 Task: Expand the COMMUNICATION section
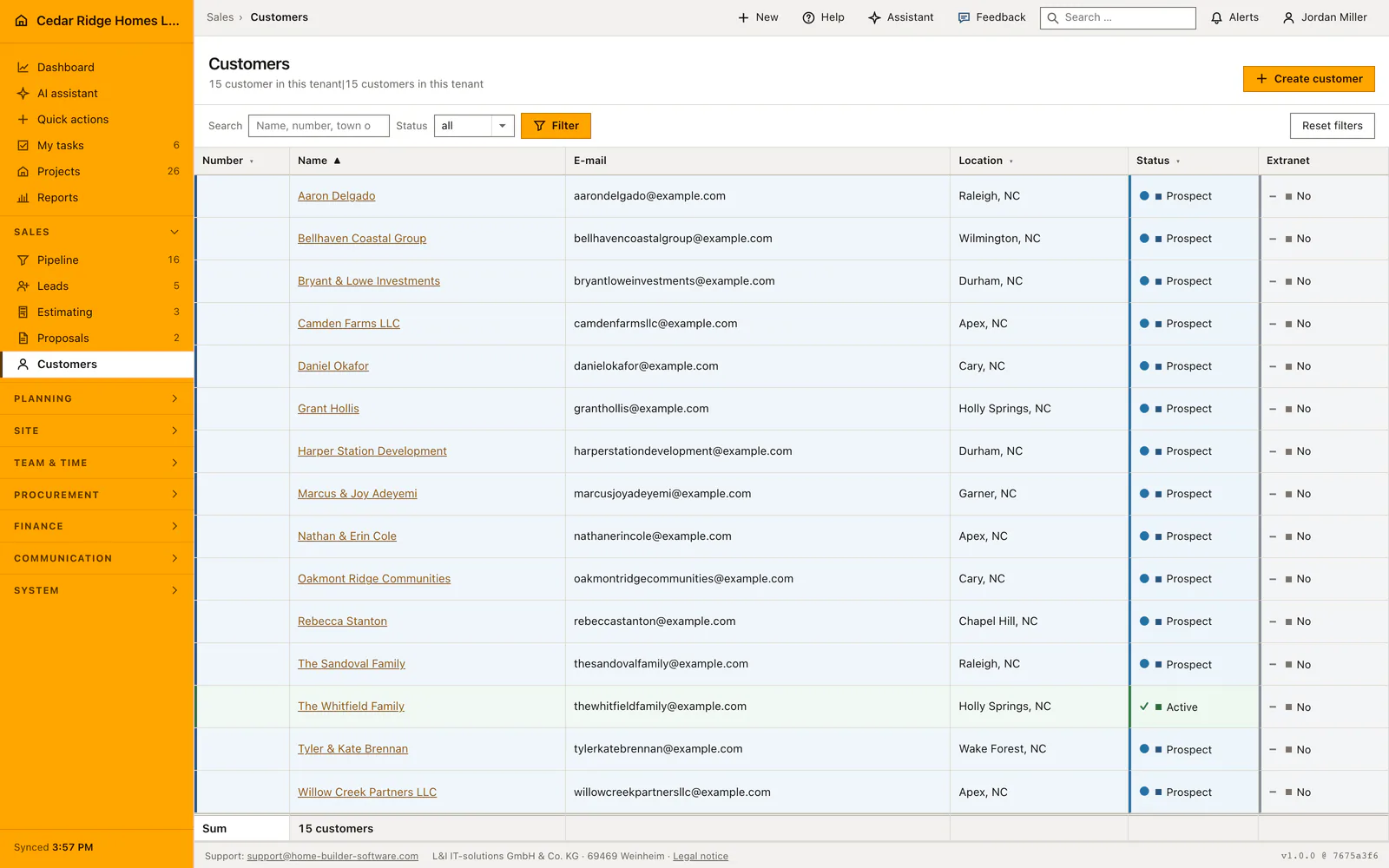(96, 558)
